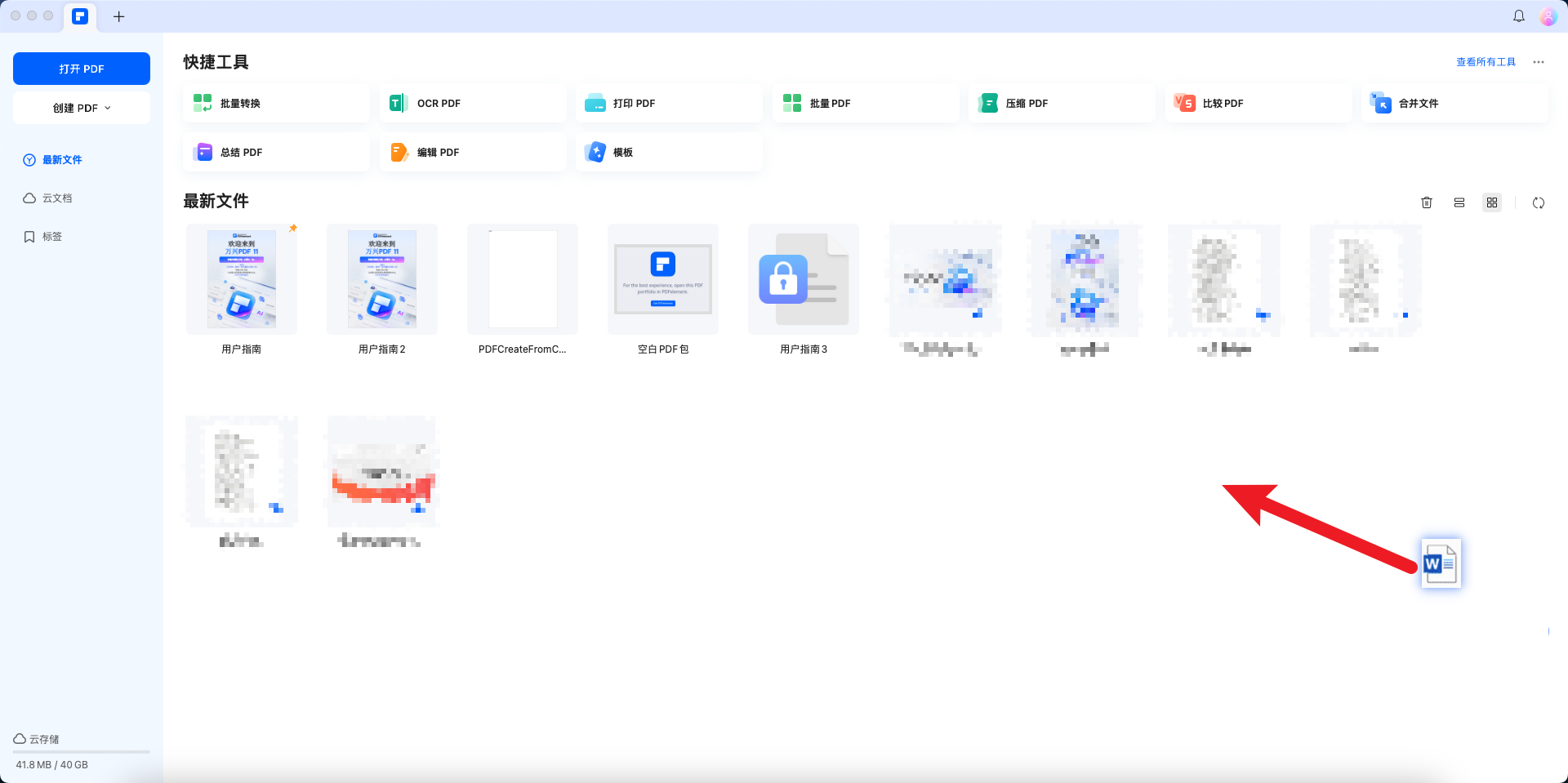The width and height of the screenshot is (1568, 783).
Task: Refresh the recent files list
Action: pyautogui.click(x=1539, y=202)
